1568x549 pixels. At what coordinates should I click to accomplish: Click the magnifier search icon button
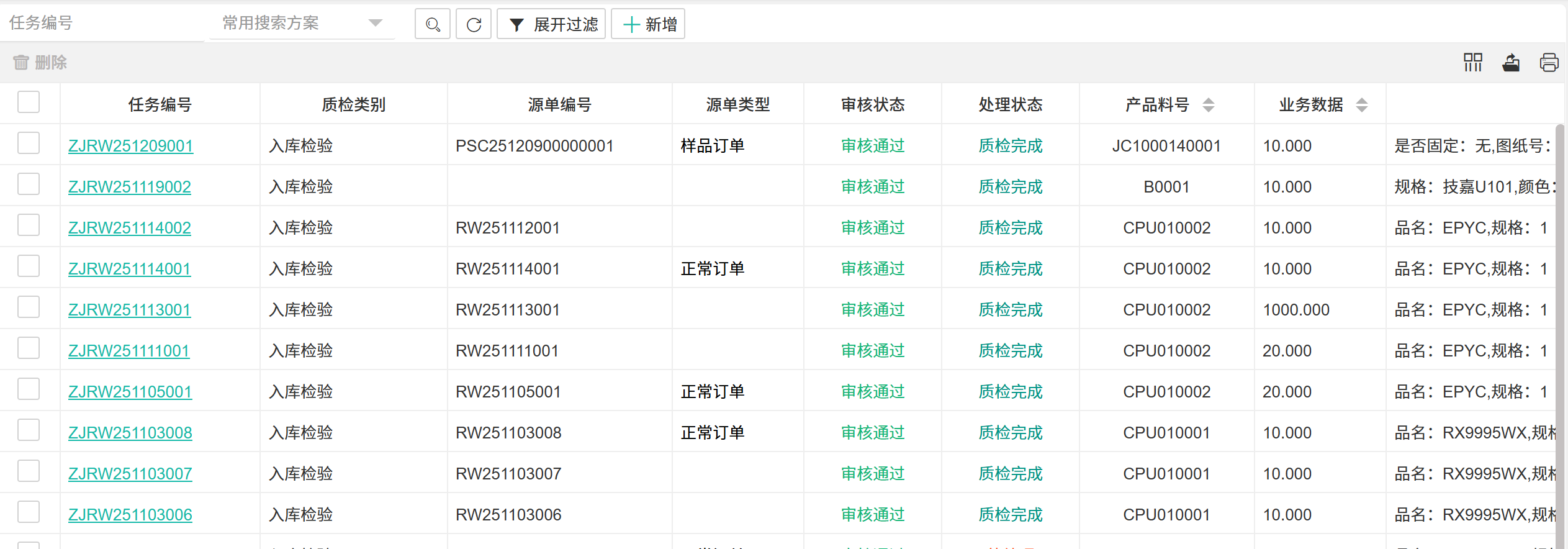click(433, 25)
